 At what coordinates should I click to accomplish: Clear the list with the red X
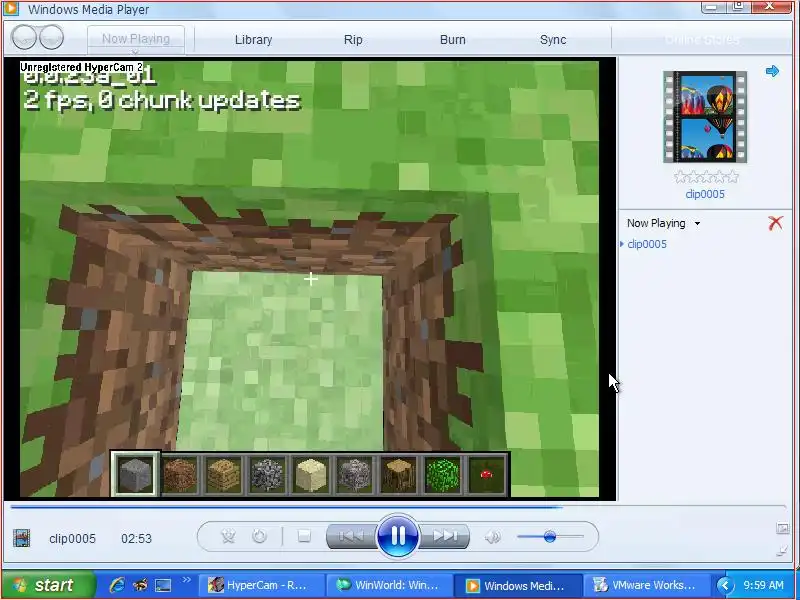coord(775,223)
